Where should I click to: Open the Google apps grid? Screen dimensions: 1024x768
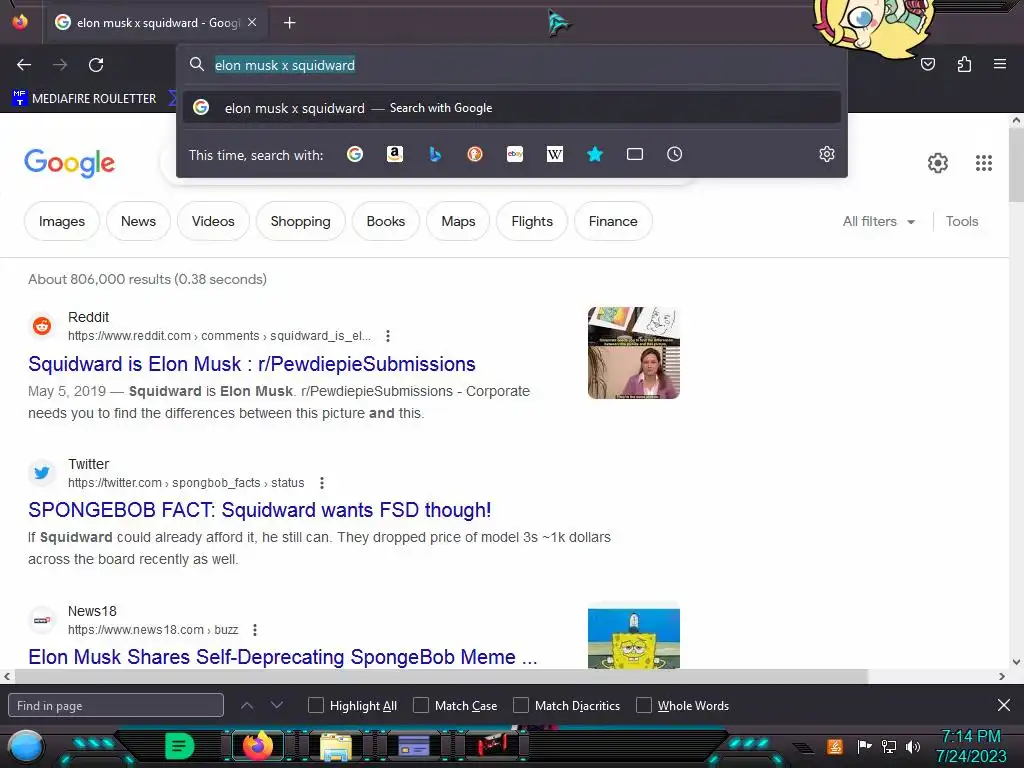click(984, 163)
